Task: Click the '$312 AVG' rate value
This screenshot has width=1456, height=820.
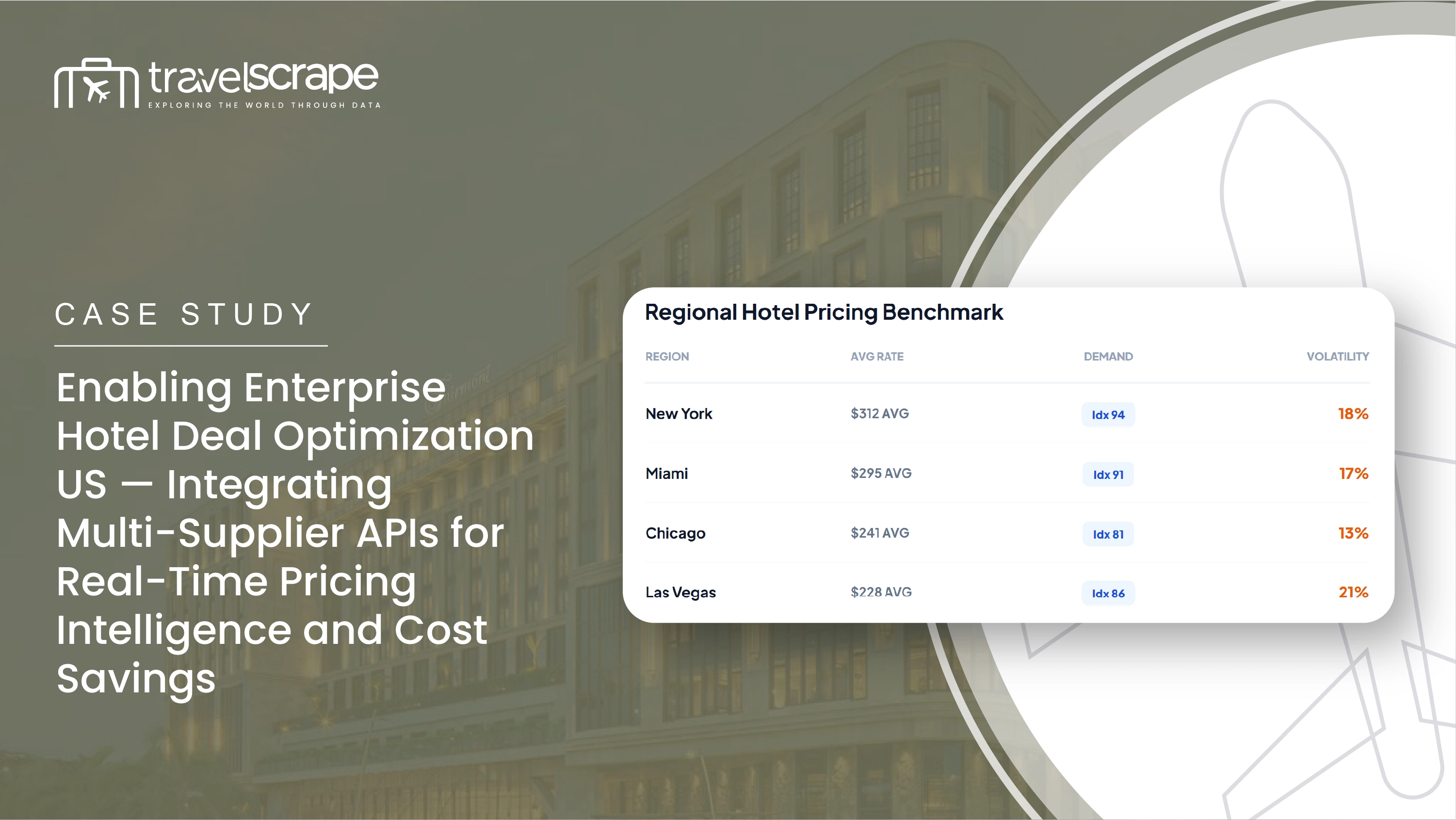Action: (x=880, y=413)
